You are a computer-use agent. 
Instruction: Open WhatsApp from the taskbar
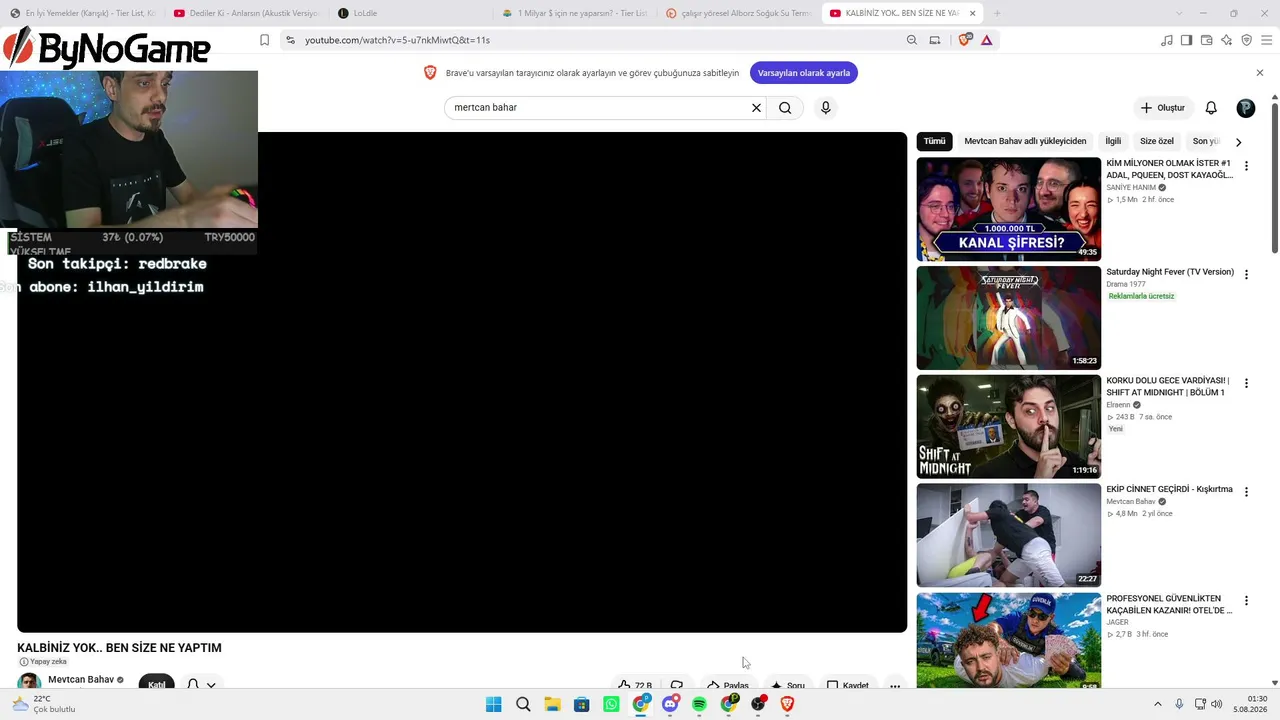pos(611,704)
